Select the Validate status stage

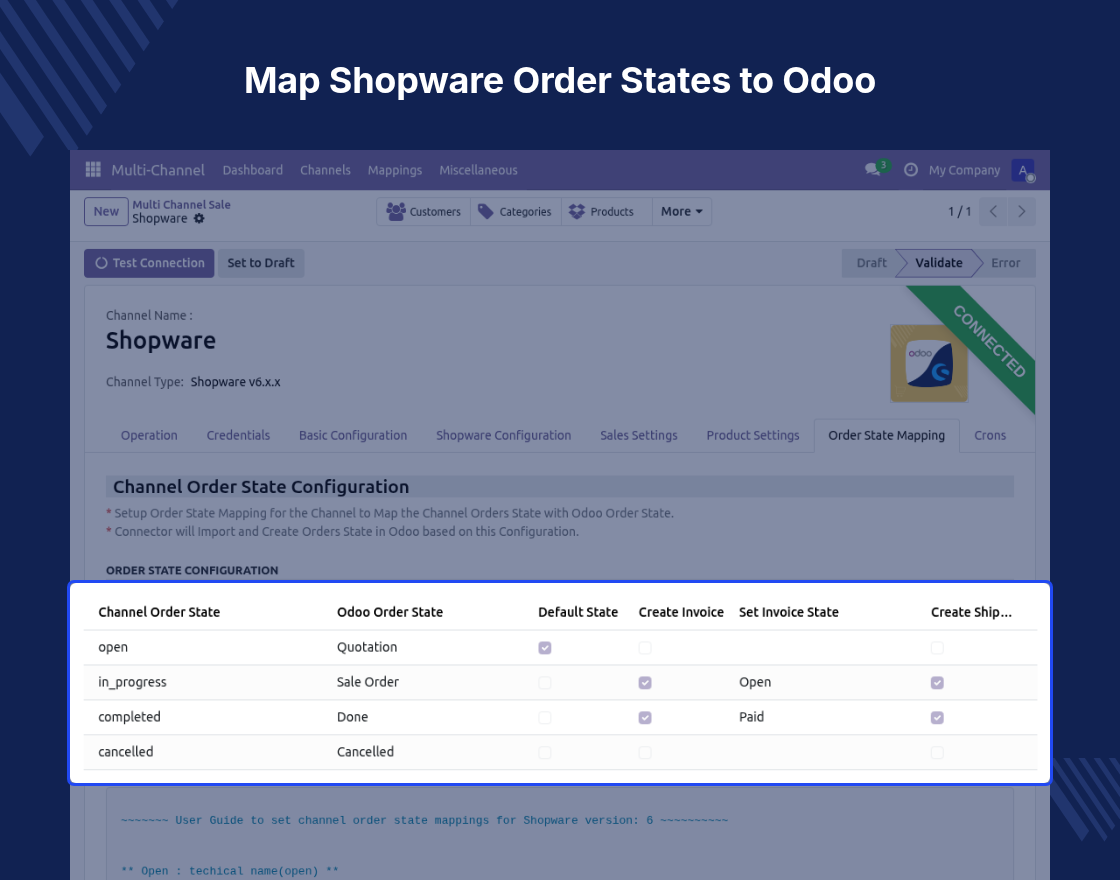(939, 263)
